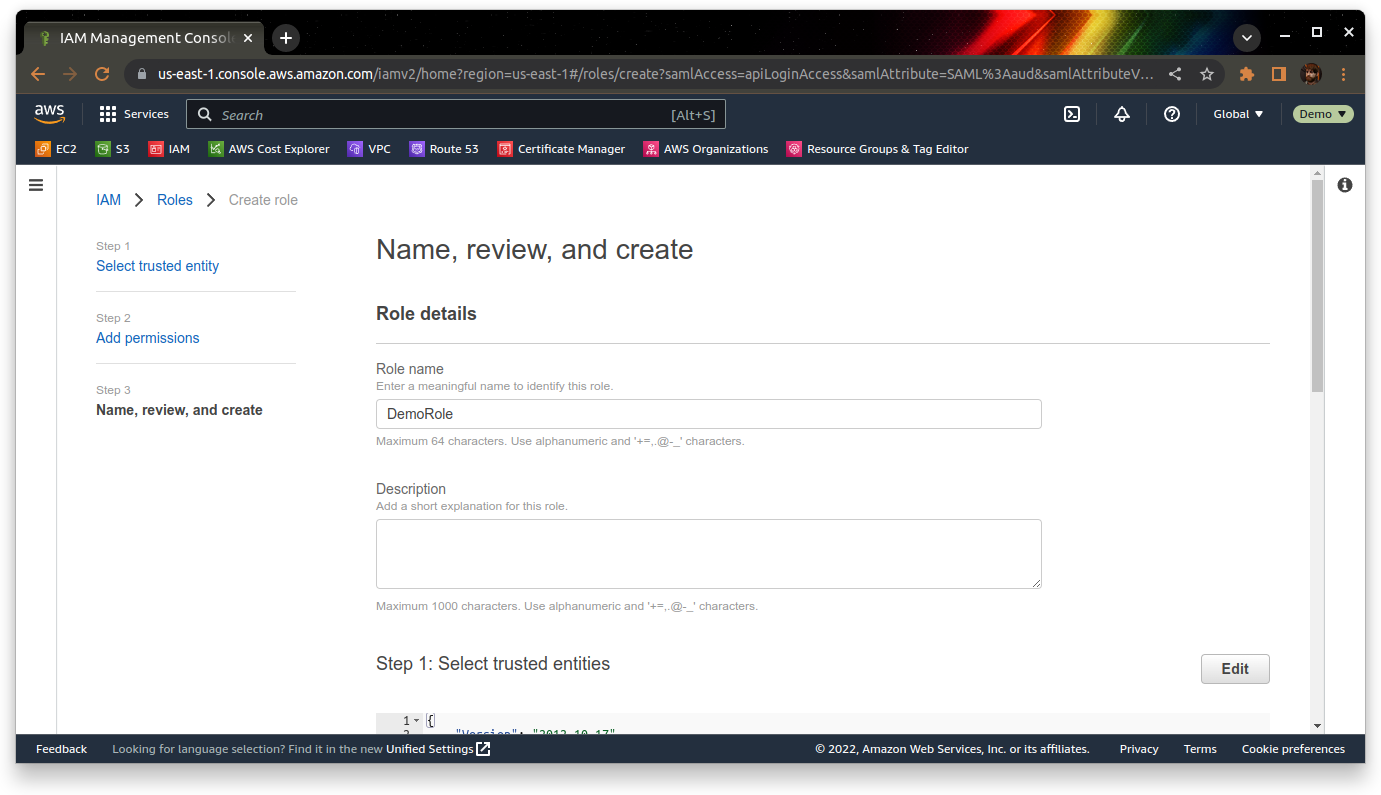Open the Terms footer link
The width and height of the screenshot is (1381, 795).
pos(1200,749)
